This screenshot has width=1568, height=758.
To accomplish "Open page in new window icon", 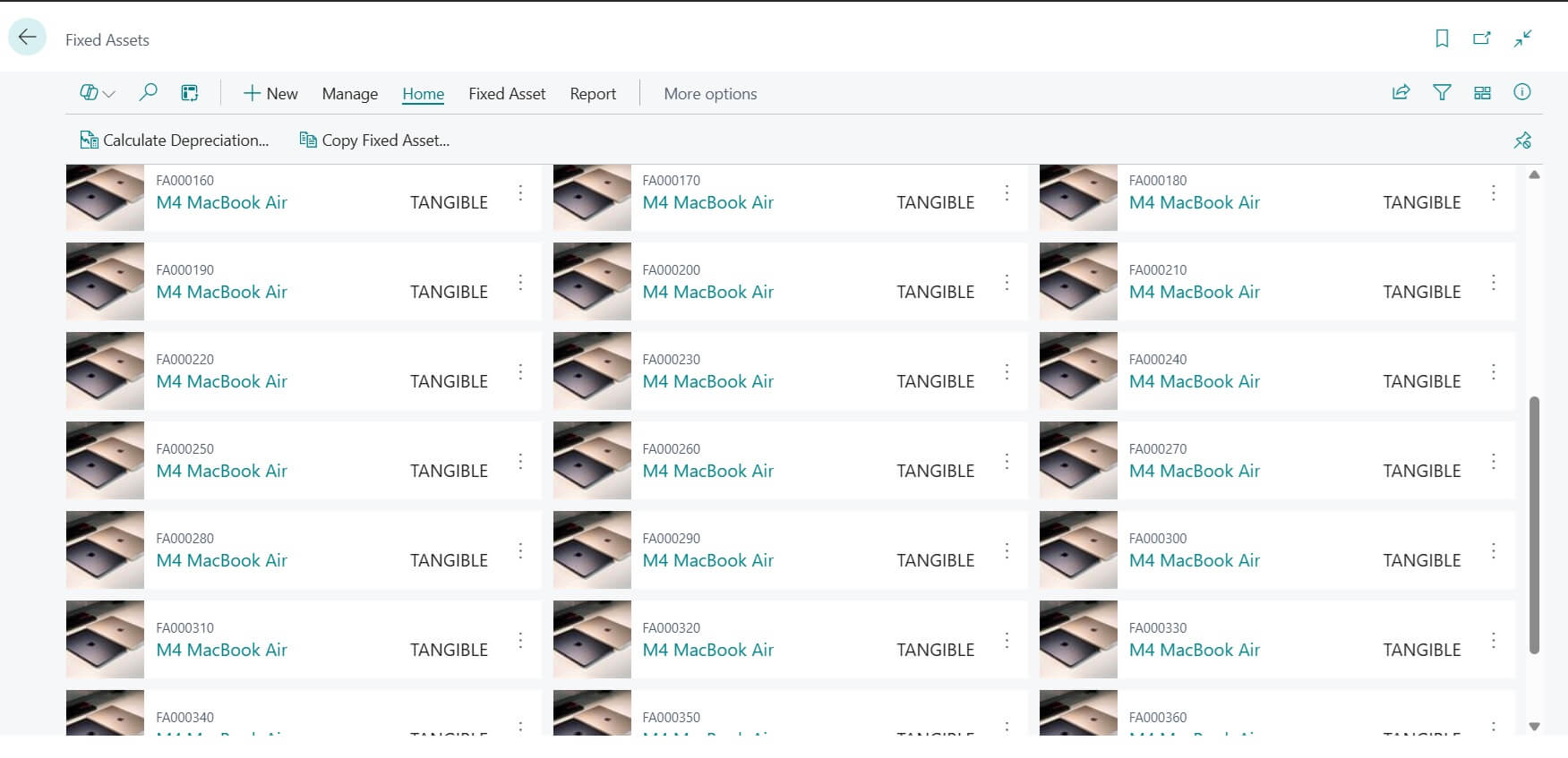I will pyautogui.click(x=1482, y=38).
